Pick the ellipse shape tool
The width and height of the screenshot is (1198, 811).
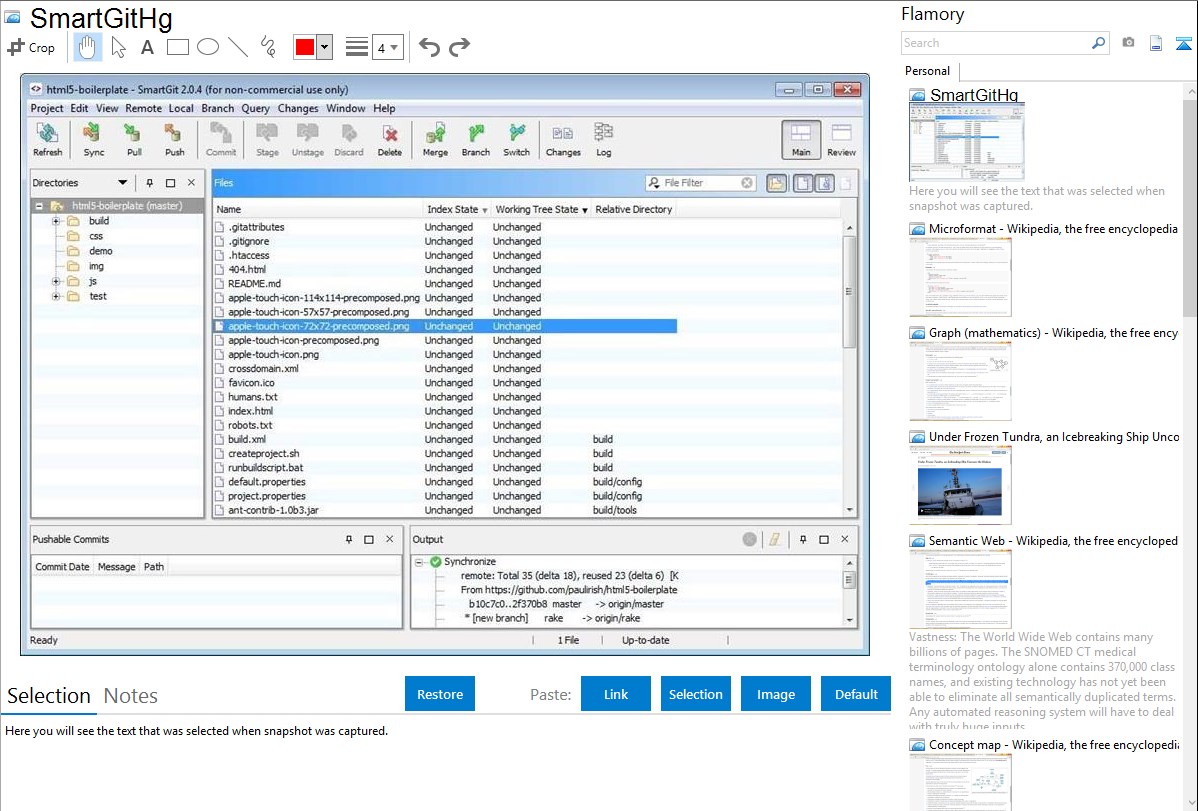click(x=208, y=47)
